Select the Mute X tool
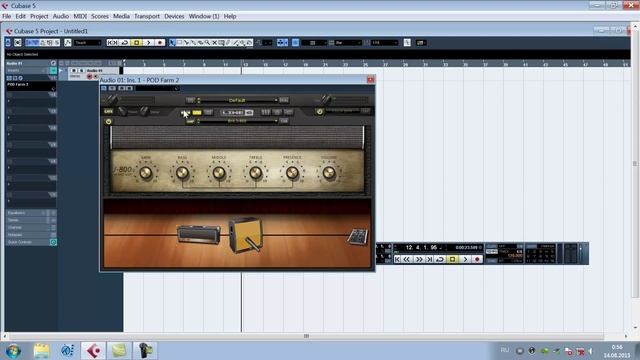The image size is (640, 360). 214,42
